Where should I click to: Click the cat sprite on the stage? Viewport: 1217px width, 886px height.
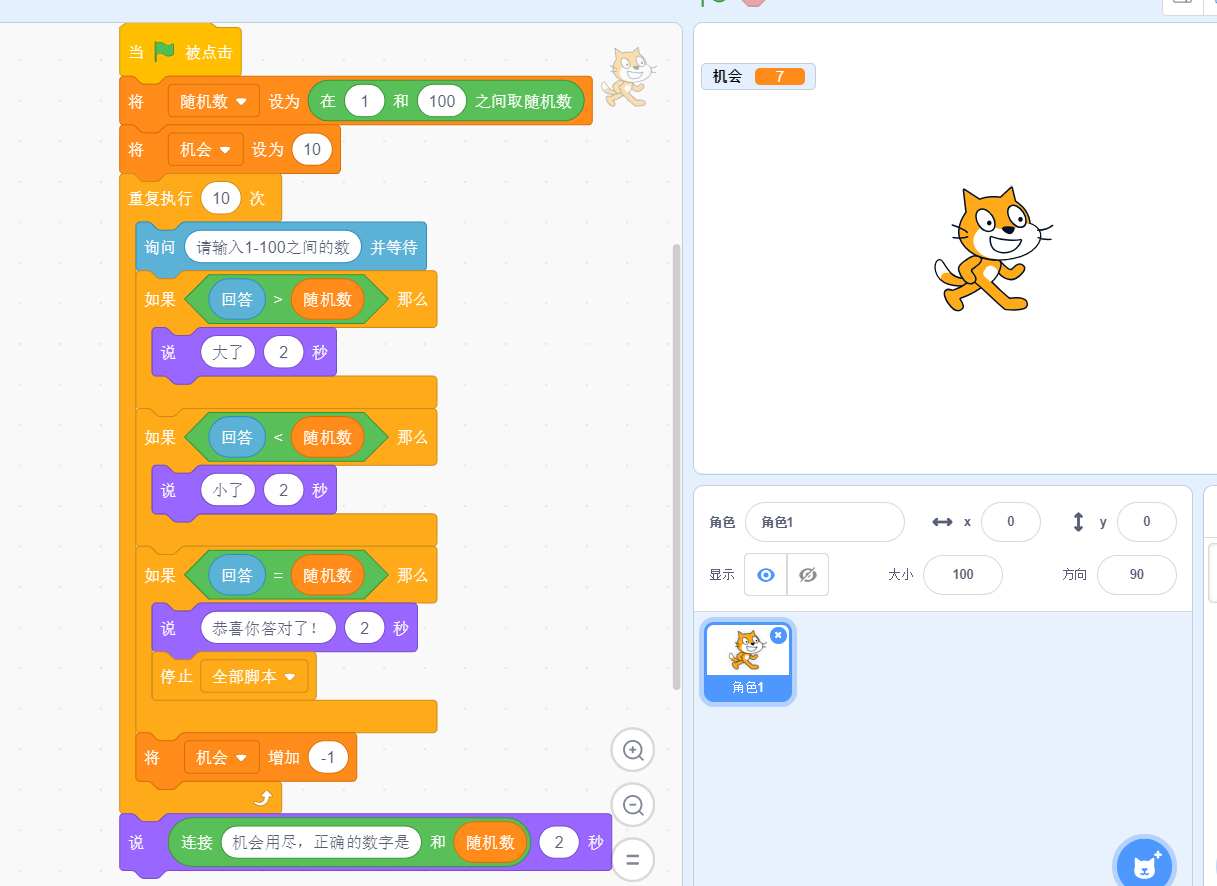pyautogui.click(x=992, y=249)
